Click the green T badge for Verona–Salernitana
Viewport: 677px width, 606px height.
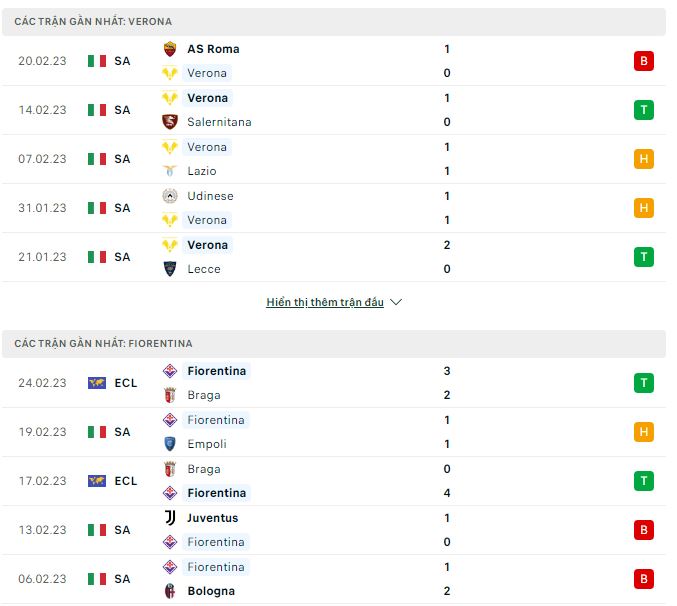pyautogui.click(x=643, y=110)
